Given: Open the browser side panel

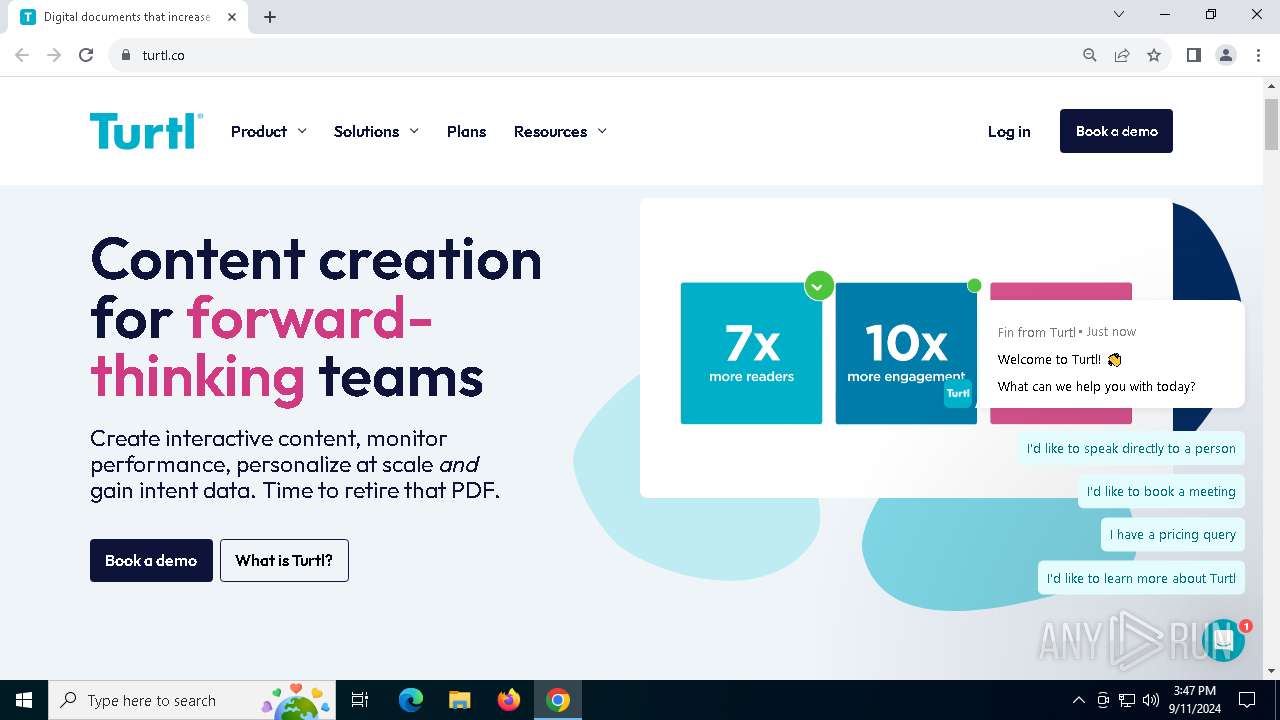Looking at the screenshot, I should pos(1193,55).
